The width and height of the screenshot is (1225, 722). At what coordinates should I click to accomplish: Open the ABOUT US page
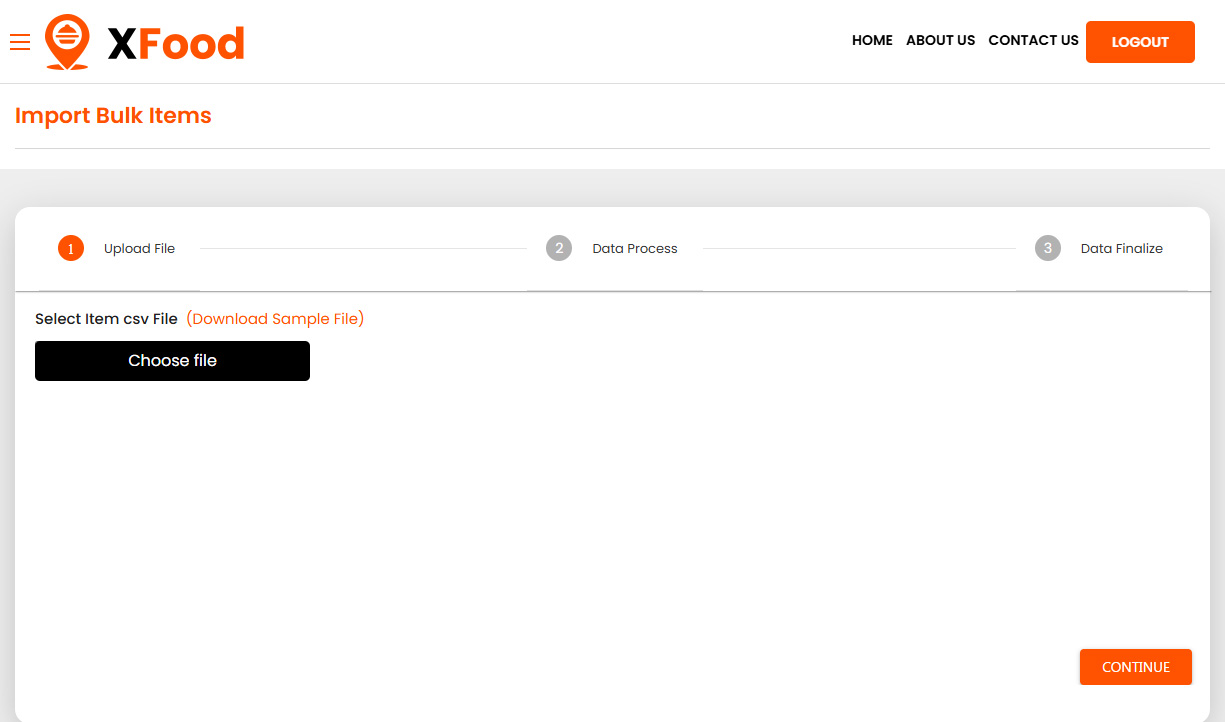pyautogui.click(x=940, y=41)
